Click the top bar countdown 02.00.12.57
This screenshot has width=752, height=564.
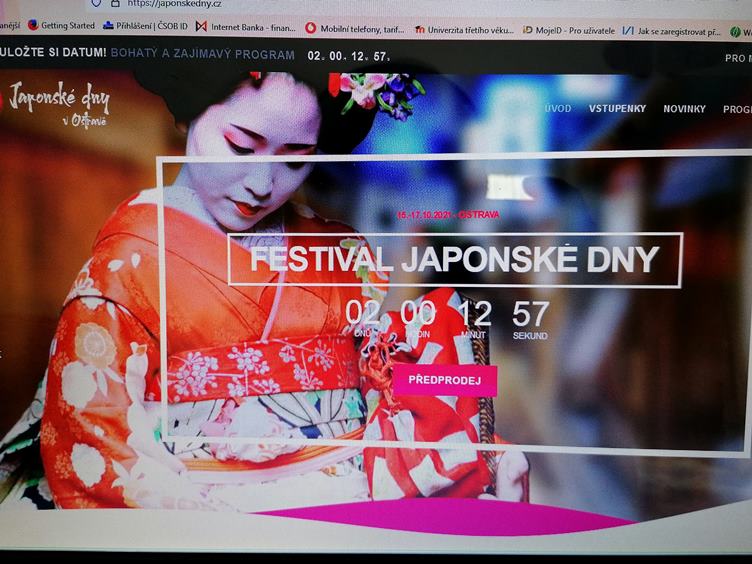point(348,56)
